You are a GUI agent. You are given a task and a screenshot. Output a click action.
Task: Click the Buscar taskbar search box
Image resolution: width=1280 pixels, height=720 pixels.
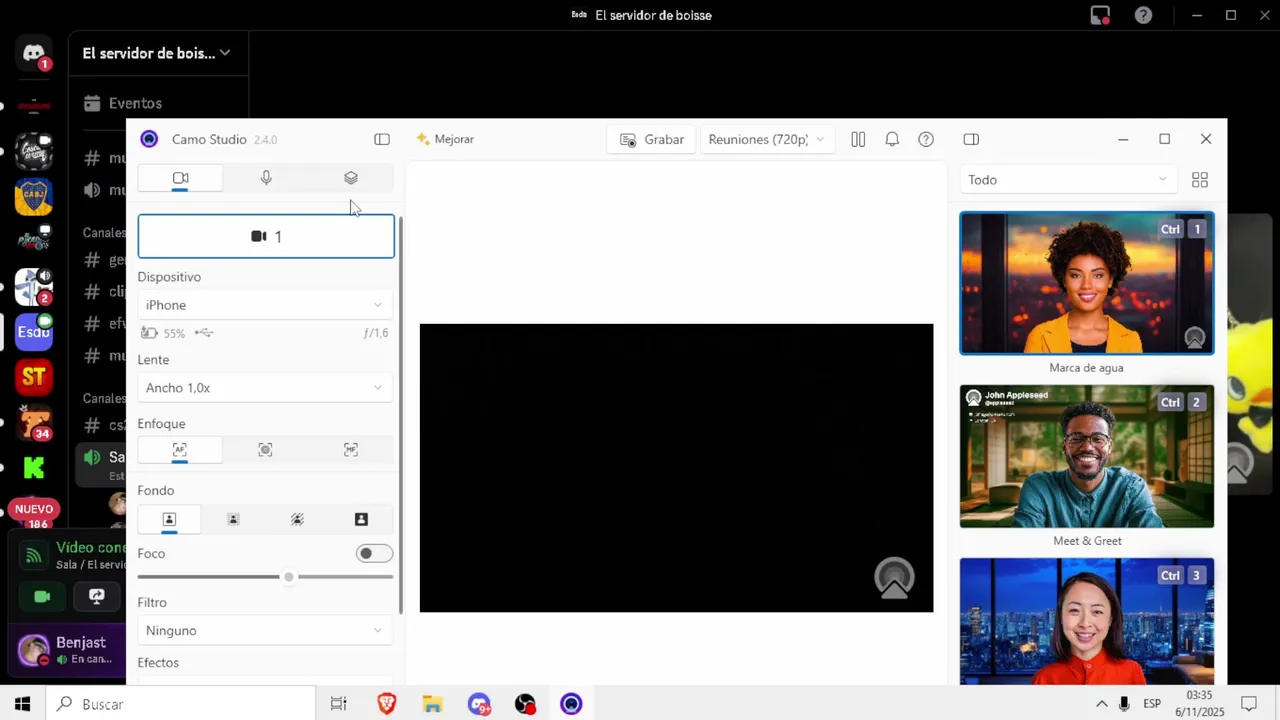[180, 704]
